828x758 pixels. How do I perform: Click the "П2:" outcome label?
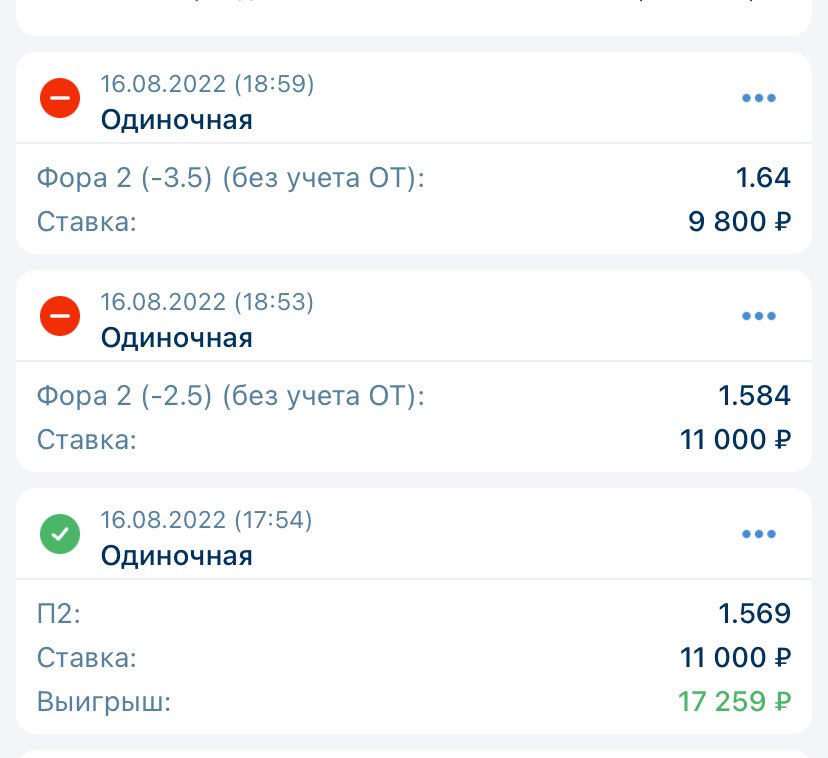pos(58,614)
